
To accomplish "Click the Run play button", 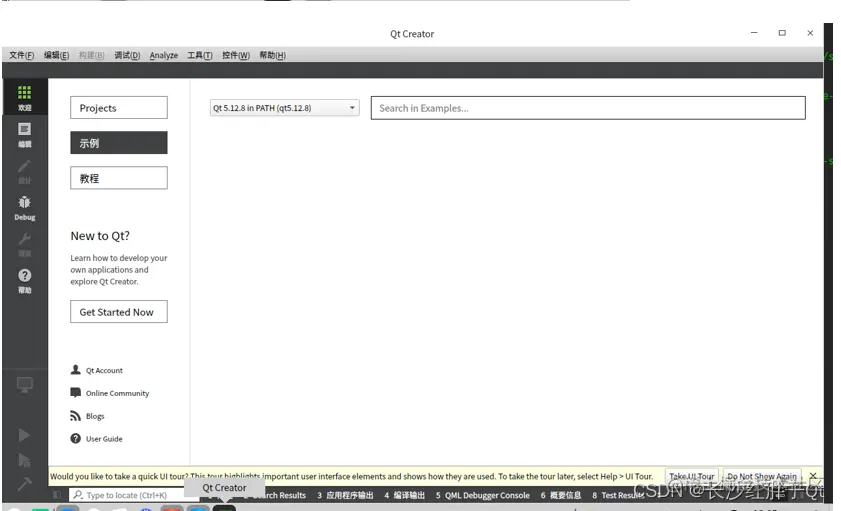I will (x=25, y=434).
